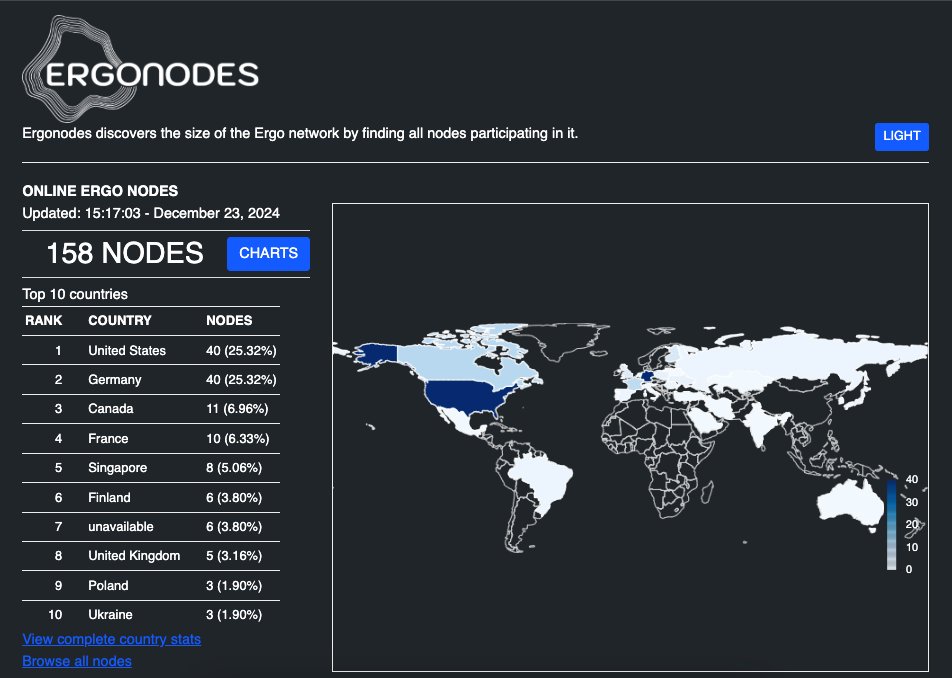
Task: Click the Ergonodes description sentence
Action: 300,133
